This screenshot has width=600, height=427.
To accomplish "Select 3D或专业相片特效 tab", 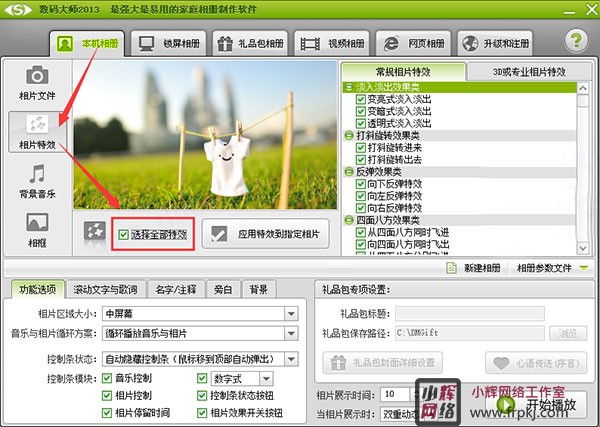I will pyautogui.click(x=529, y=72).
